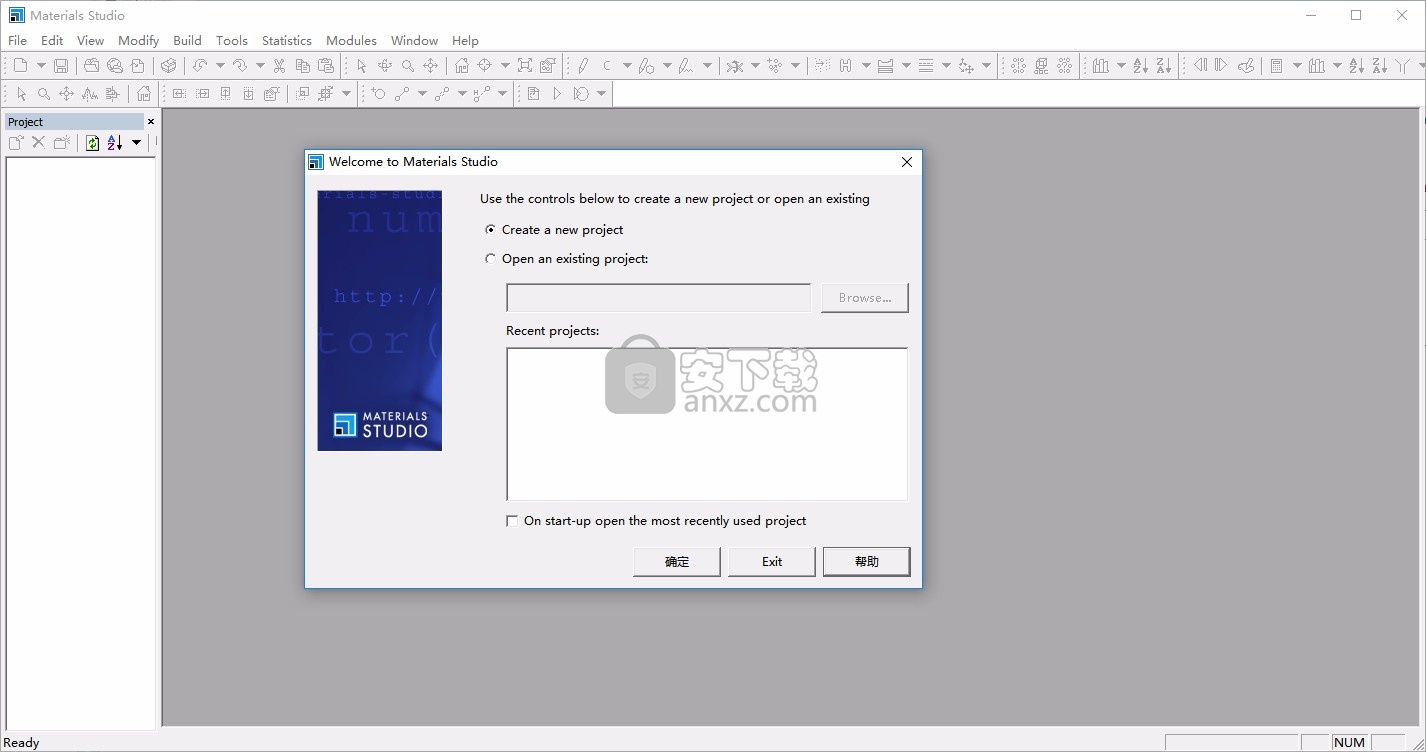Select the Create a new project radio button
The width and height of the screenshot is (1426, 752).
tap(490, 229)
